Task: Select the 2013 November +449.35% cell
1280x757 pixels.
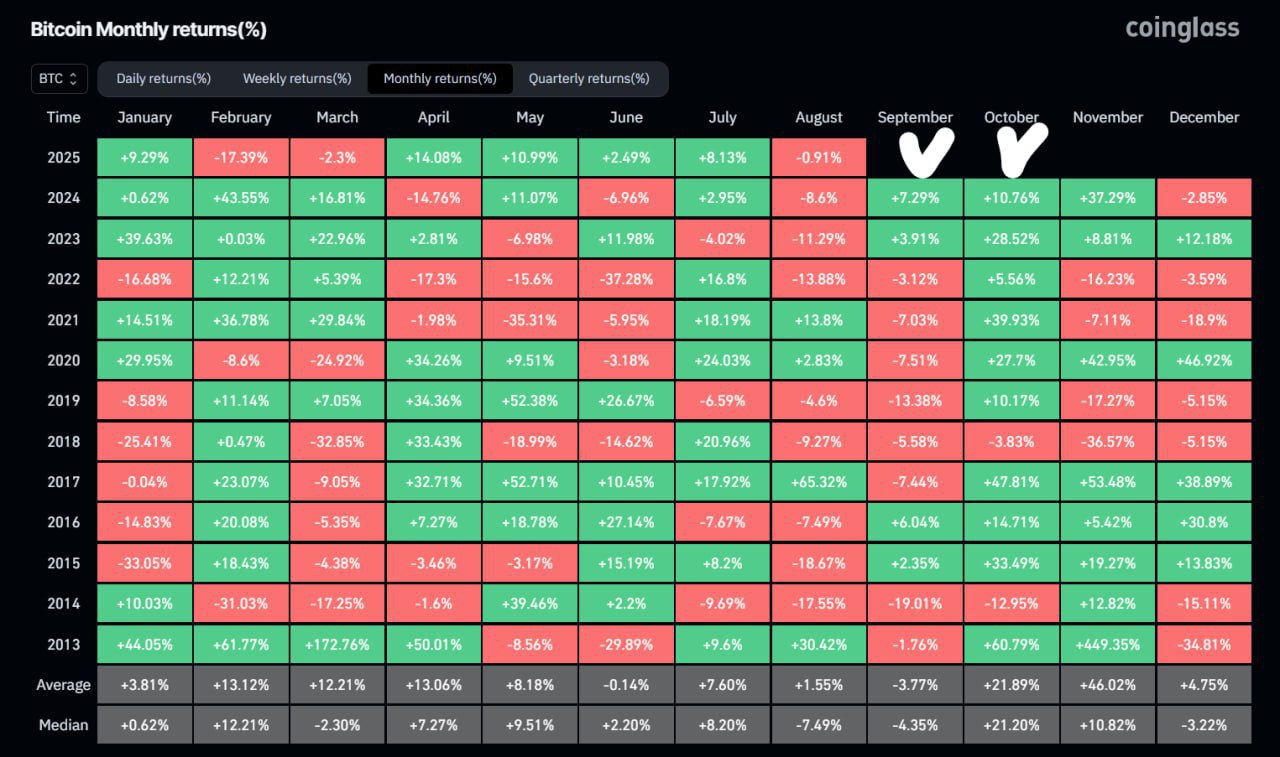Action: (1107, 644)
